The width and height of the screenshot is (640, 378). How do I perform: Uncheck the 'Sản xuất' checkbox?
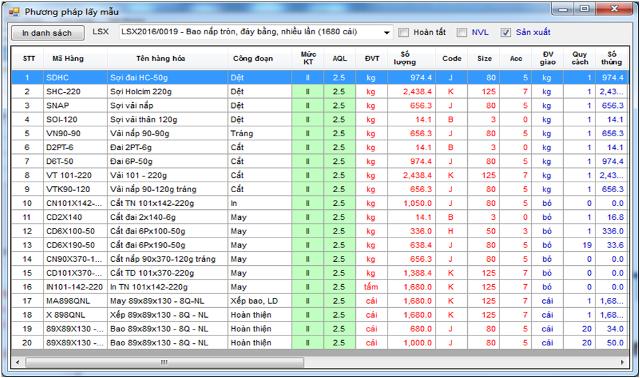[506, 32]
